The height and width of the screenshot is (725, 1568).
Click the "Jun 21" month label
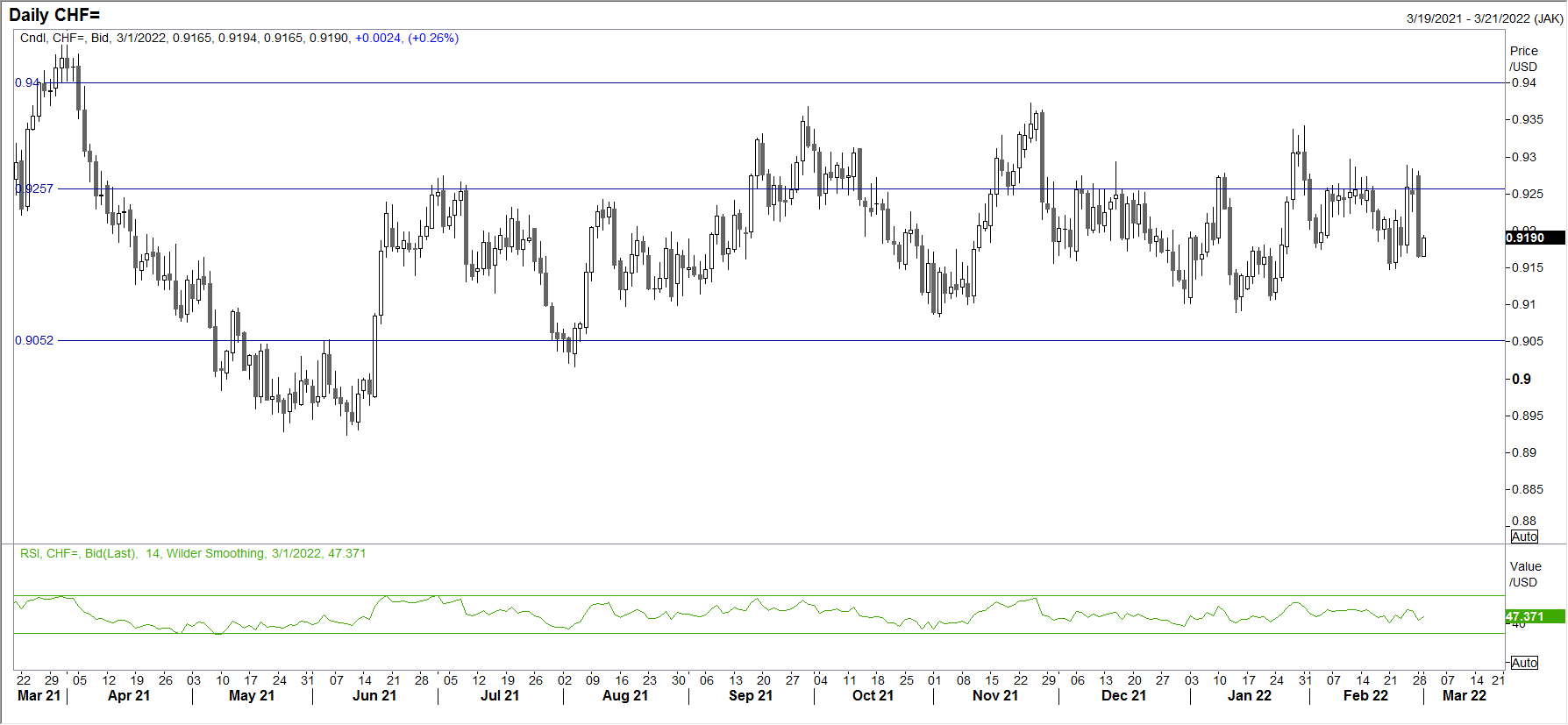coord(374,695)
